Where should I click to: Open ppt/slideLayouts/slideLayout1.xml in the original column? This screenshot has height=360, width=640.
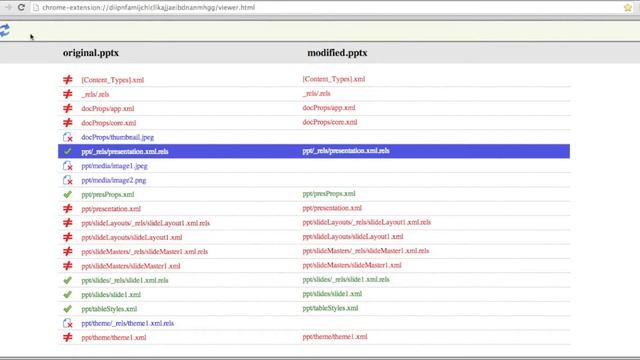click(132, 238)
